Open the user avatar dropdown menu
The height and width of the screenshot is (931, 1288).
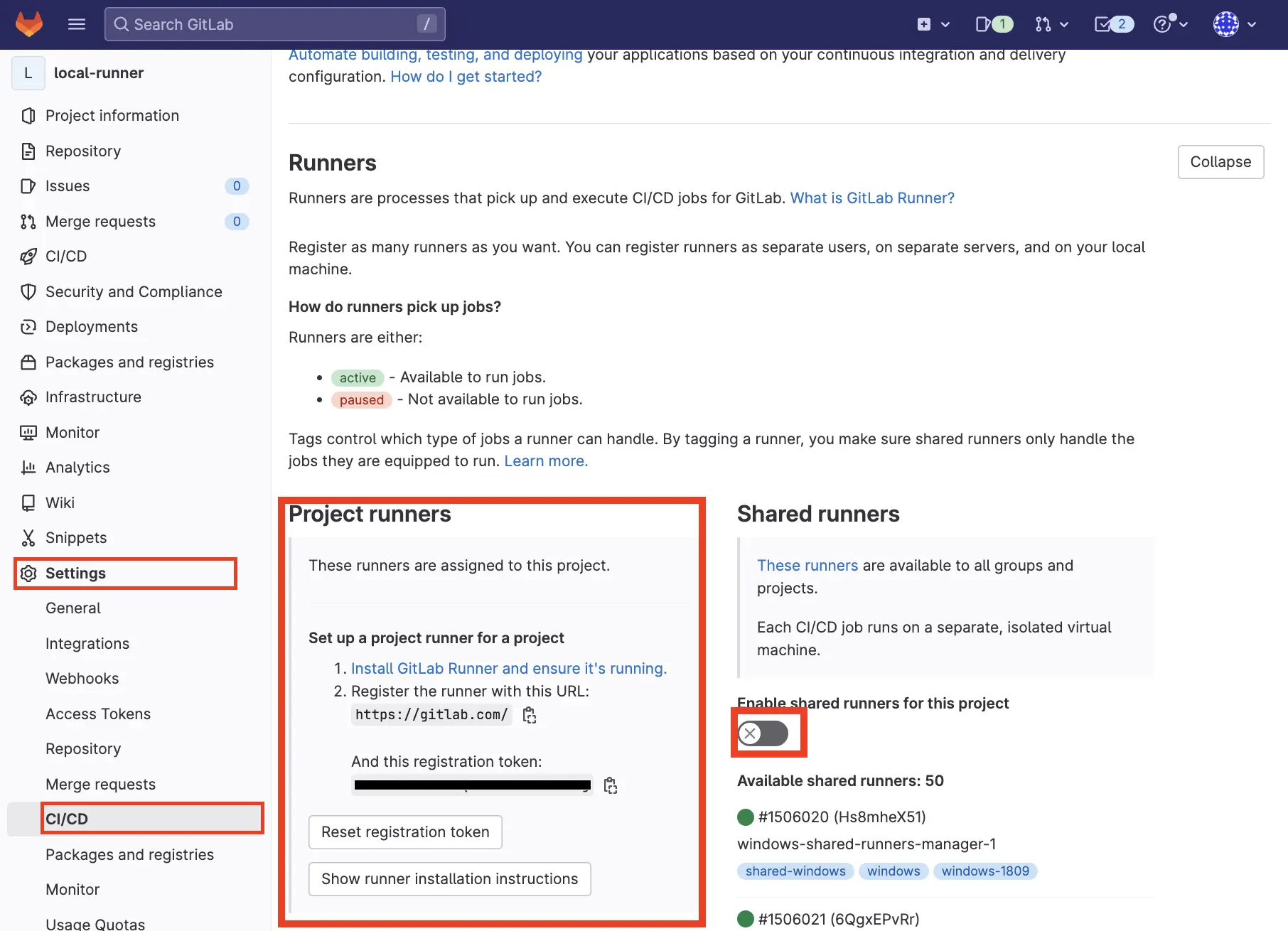point(1235,24)
